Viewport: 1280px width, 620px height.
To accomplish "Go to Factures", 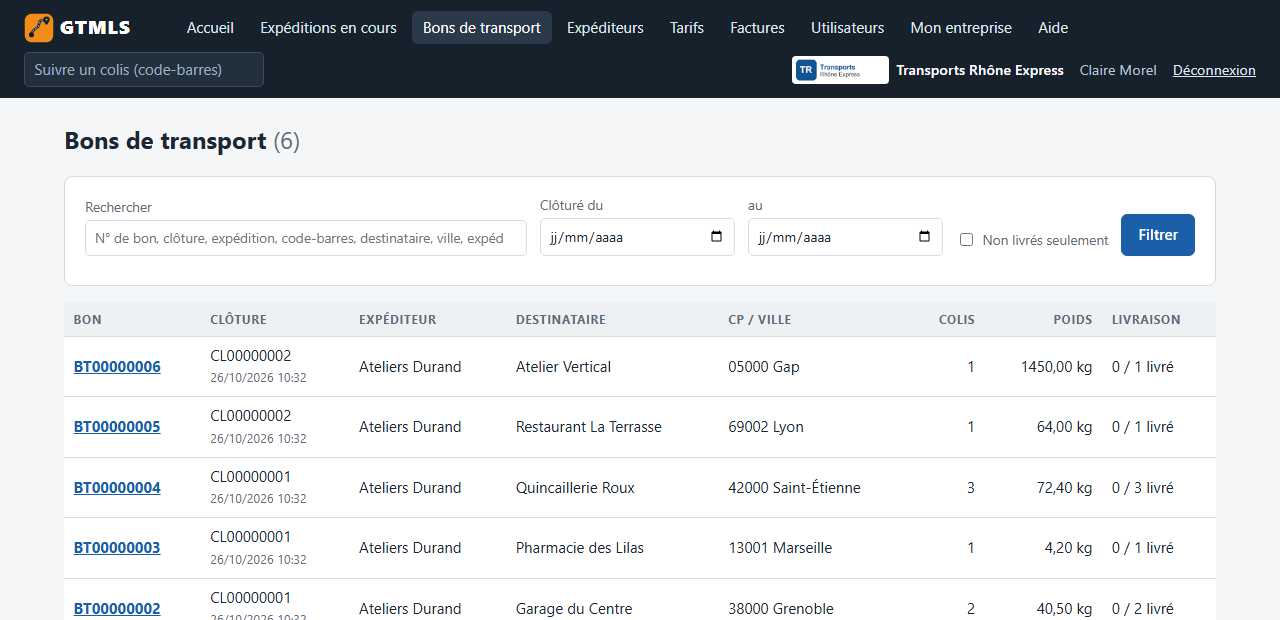I will click(757, 28).
